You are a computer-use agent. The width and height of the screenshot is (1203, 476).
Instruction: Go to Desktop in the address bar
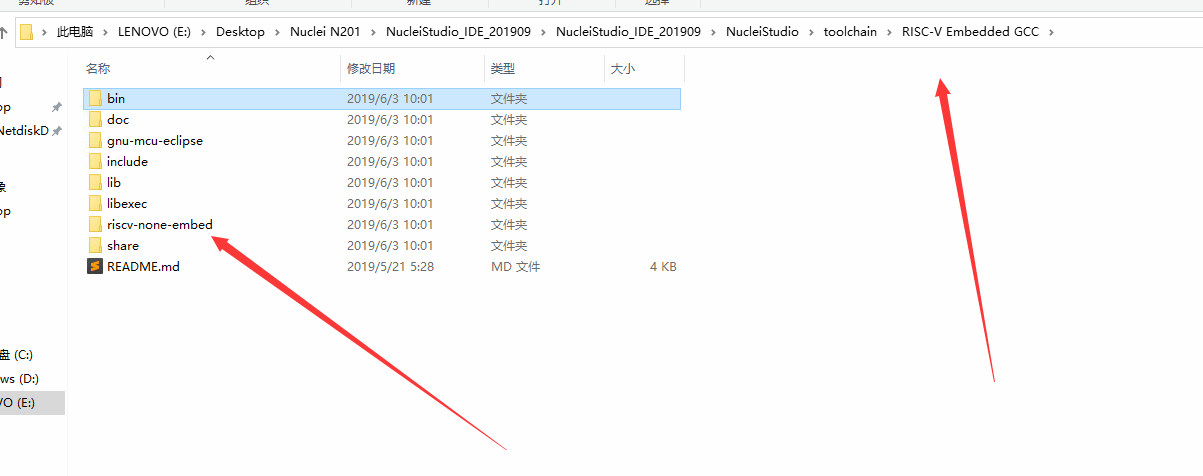click(240, 32)
